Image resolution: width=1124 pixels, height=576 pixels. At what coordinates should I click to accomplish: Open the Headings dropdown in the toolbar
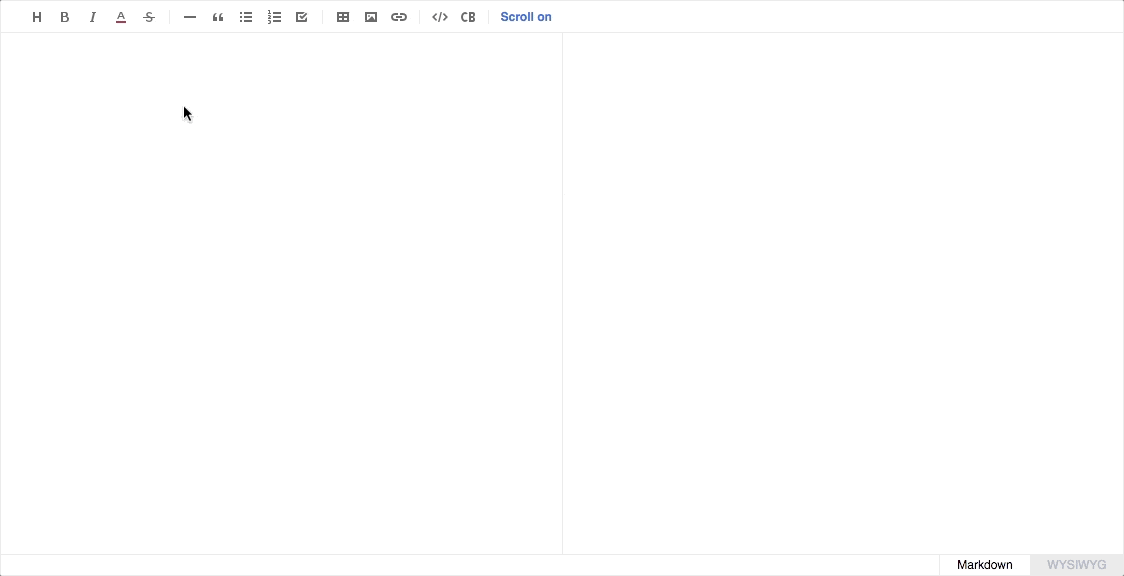coord(37,17)
